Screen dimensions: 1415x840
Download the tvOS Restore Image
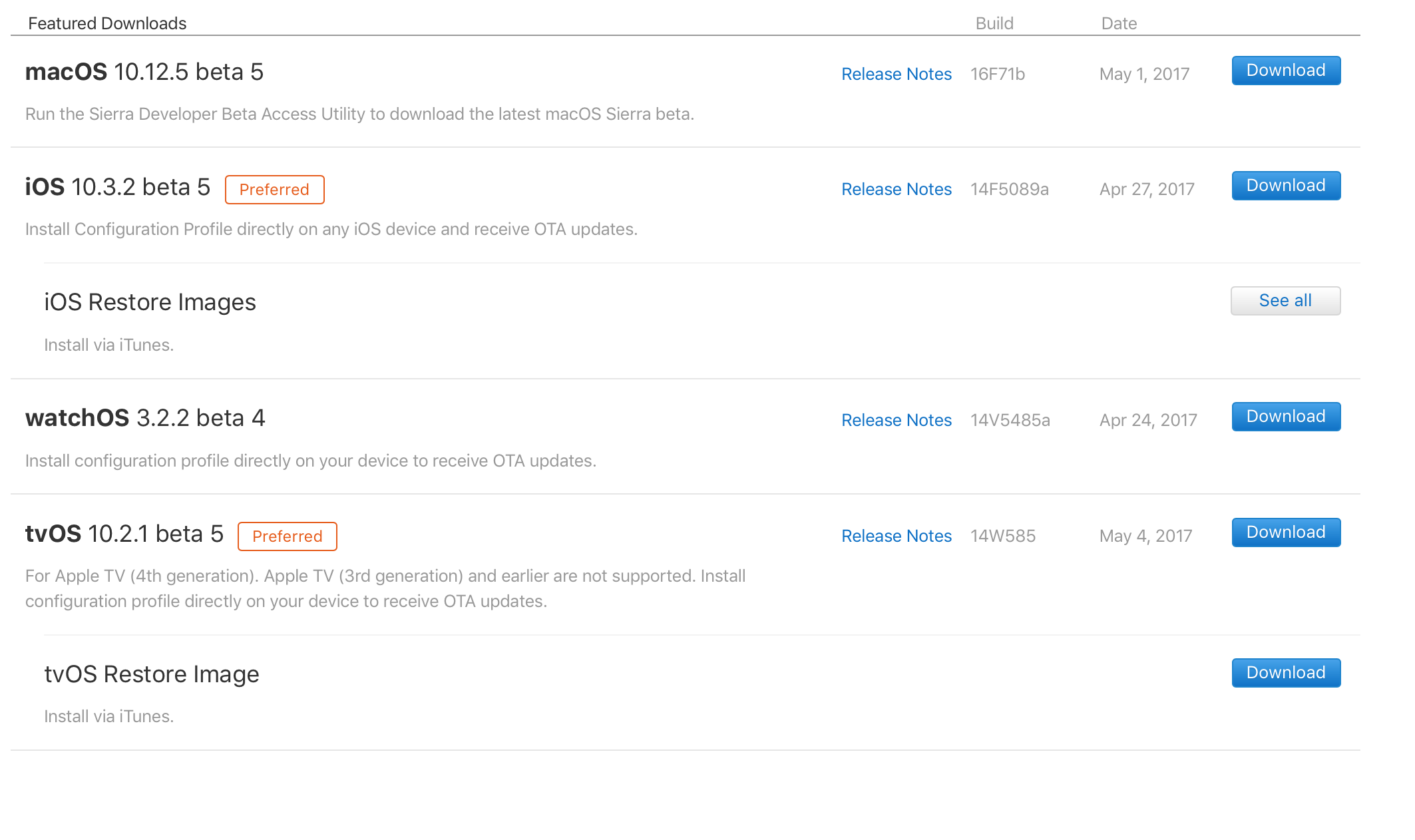1286,673
